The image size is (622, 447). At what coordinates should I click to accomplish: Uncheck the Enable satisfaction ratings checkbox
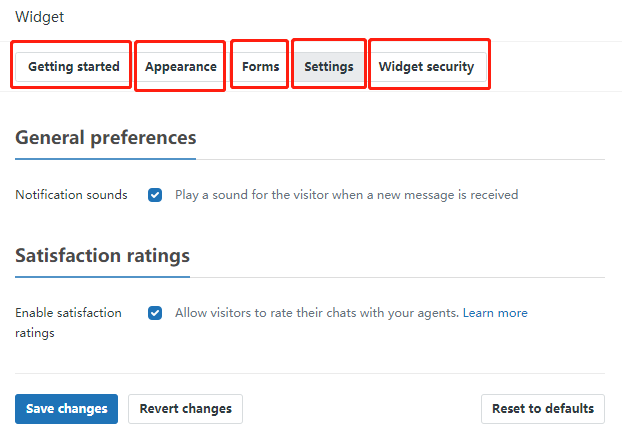coord(155,313)
